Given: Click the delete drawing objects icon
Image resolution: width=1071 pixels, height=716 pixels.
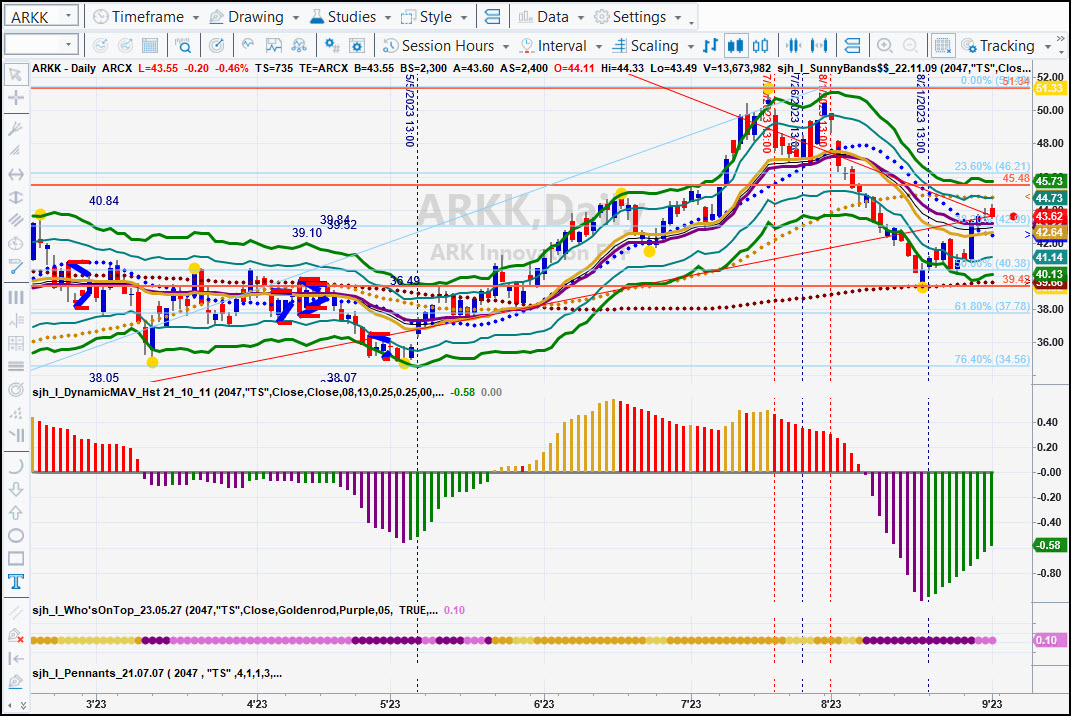Looking at the screenshot, I should click(15, 636).
